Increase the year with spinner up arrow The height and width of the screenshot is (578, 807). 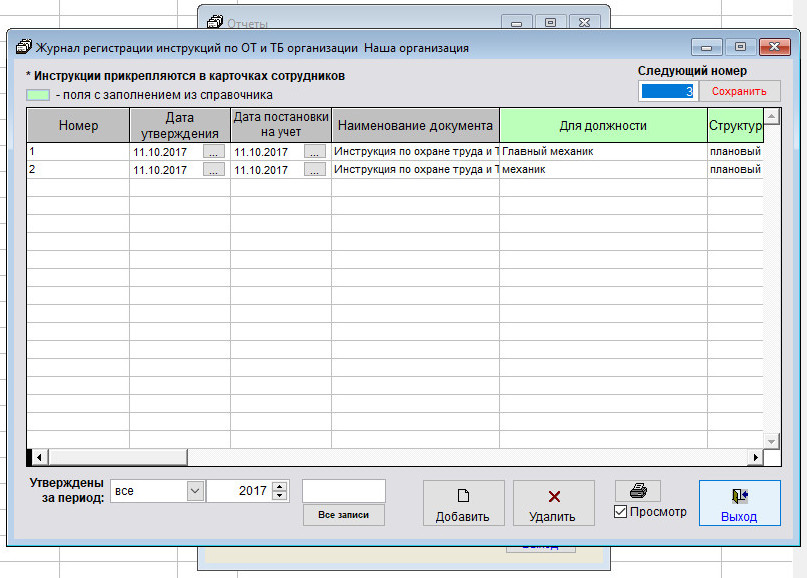pos(280,486)
